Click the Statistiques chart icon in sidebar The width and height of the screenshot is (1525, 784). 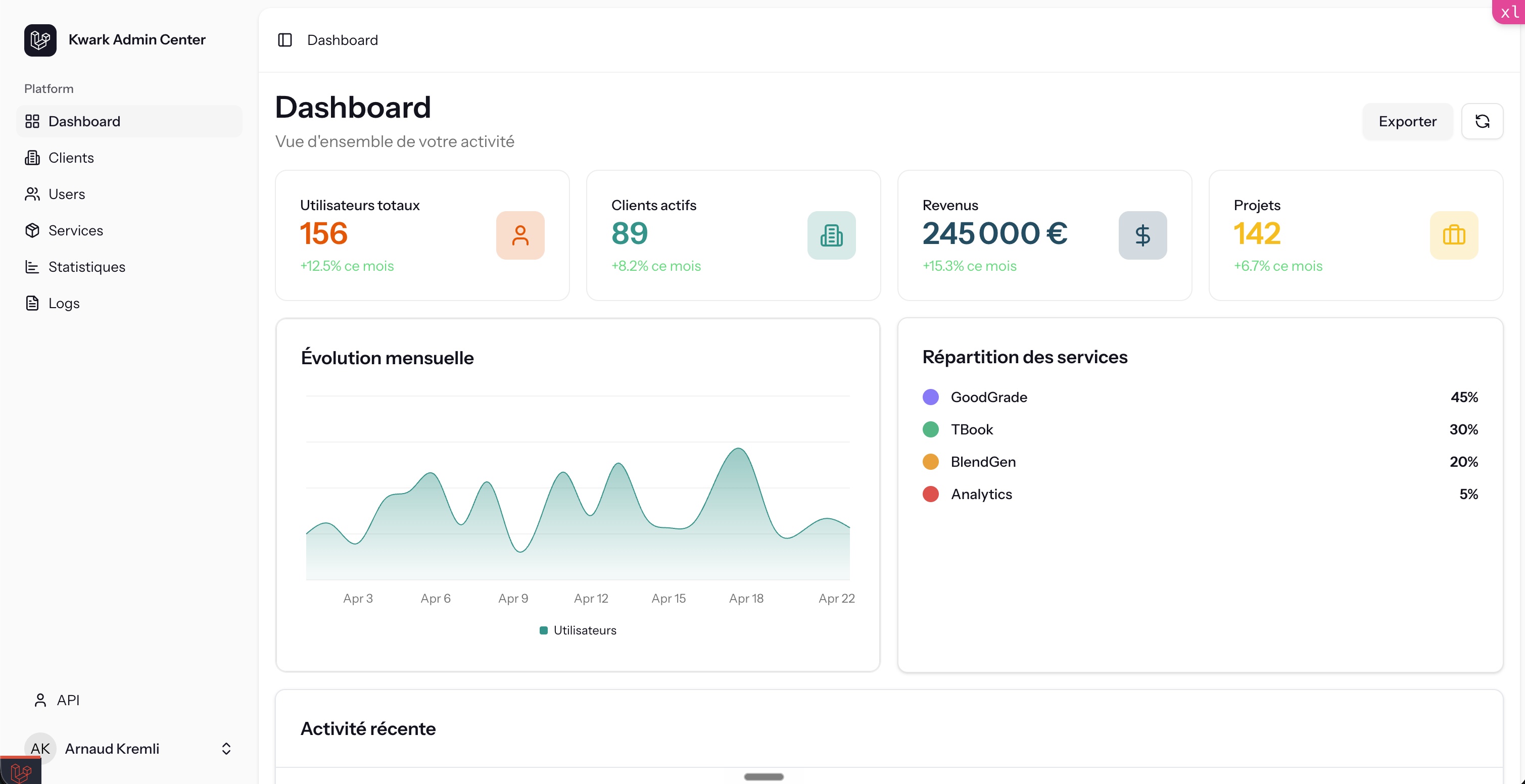click(32, 267)
